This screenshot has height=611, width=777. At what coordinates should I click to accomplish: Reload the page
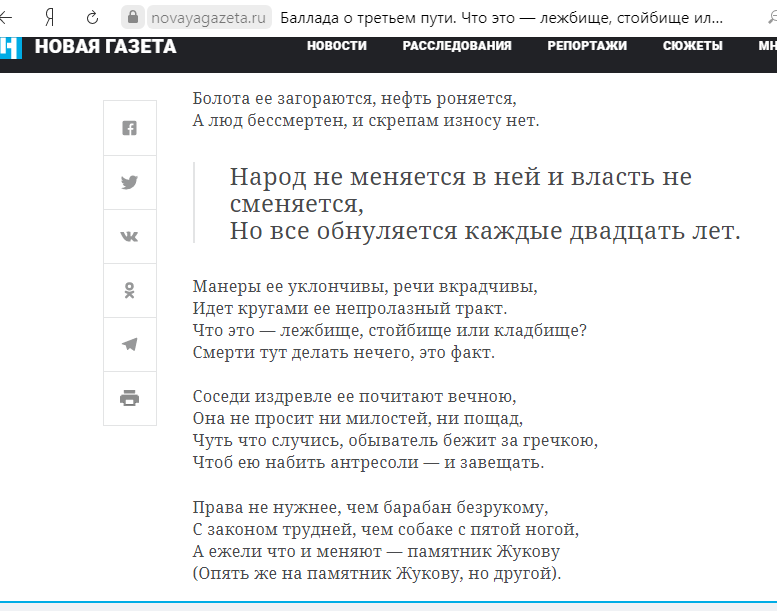[x=92, y=18]
